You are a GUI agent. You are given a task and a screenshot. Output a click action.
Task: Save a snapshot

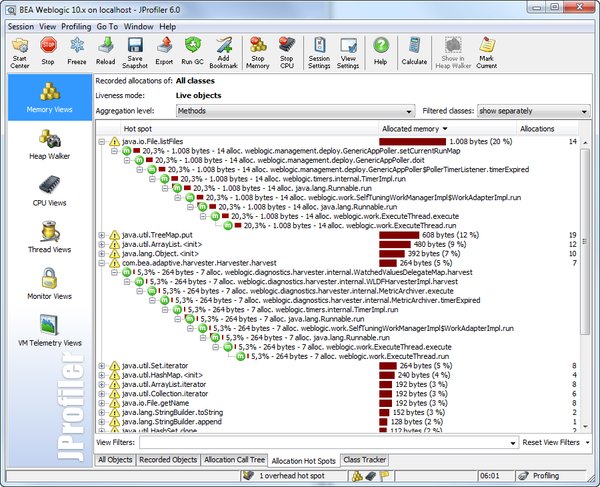[135, 53]
